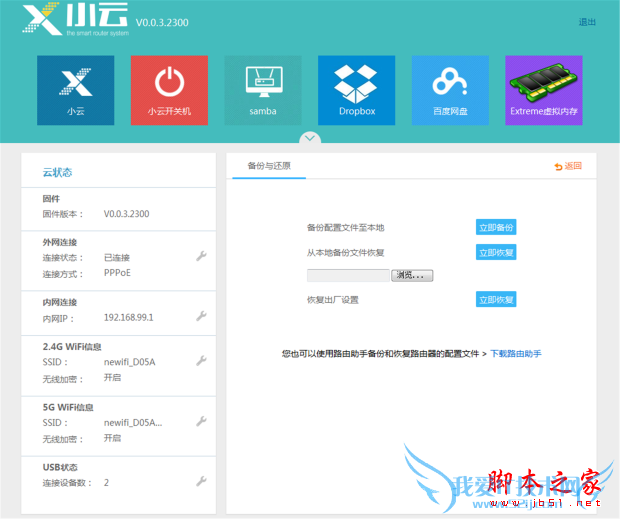Open the 下载路由助手 link
This screenshot has width=620, height=519.
pos(516,353)
